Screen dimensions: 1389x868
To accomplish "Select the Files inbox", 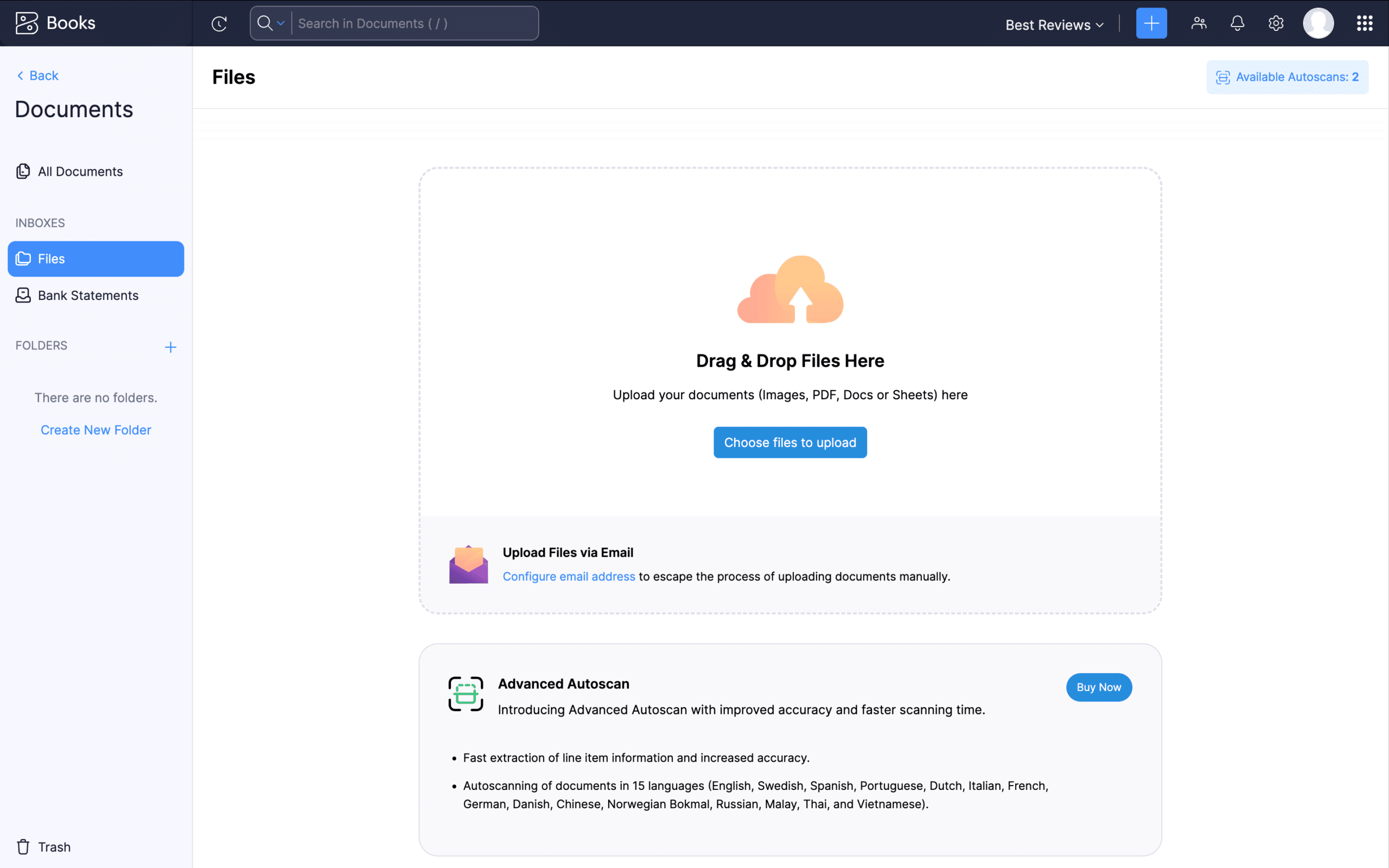I will pyautogui.click(x=51, y=258).
